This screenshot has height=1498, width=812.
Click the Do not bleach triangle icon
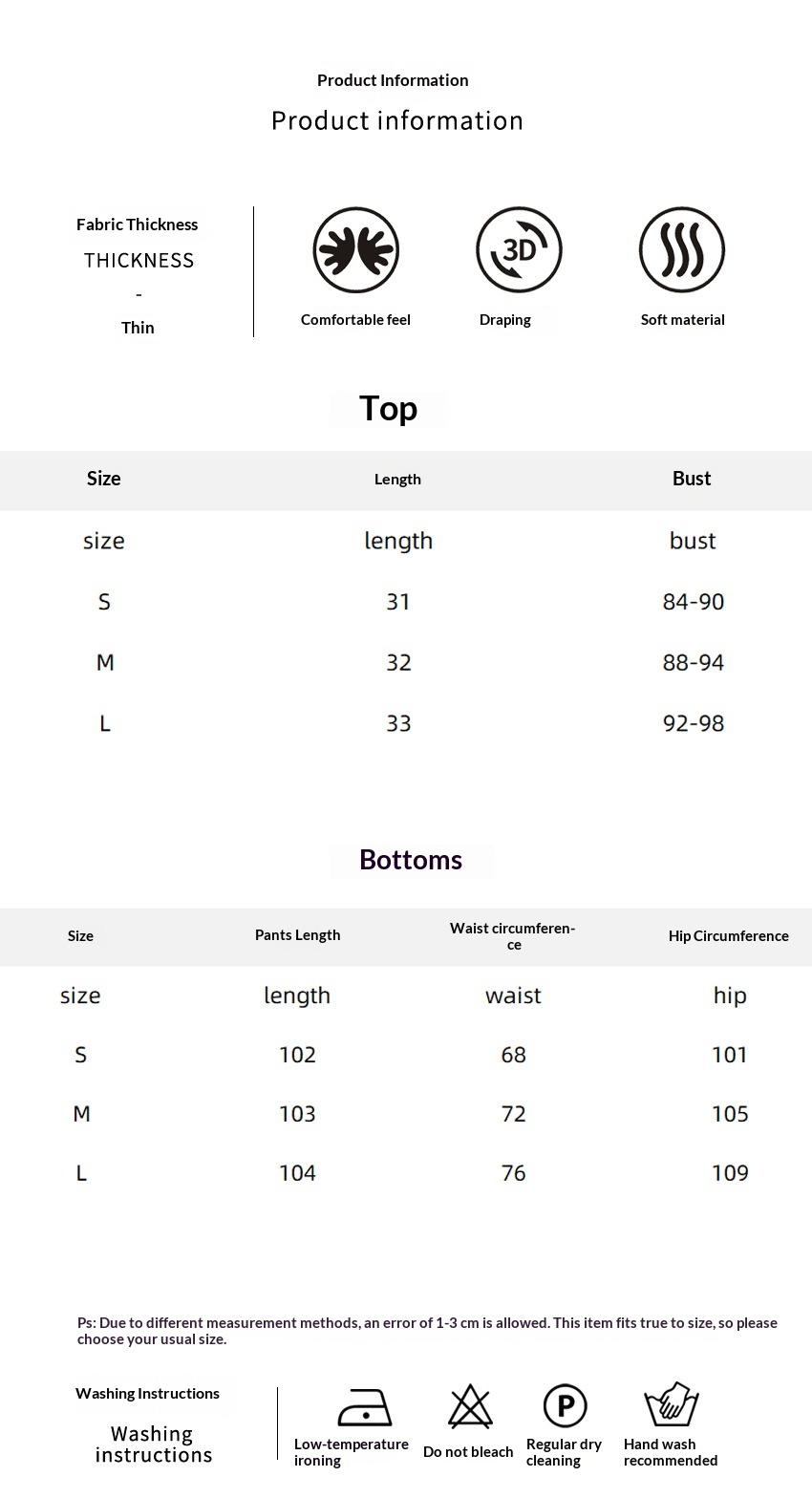coord(470,1406)
